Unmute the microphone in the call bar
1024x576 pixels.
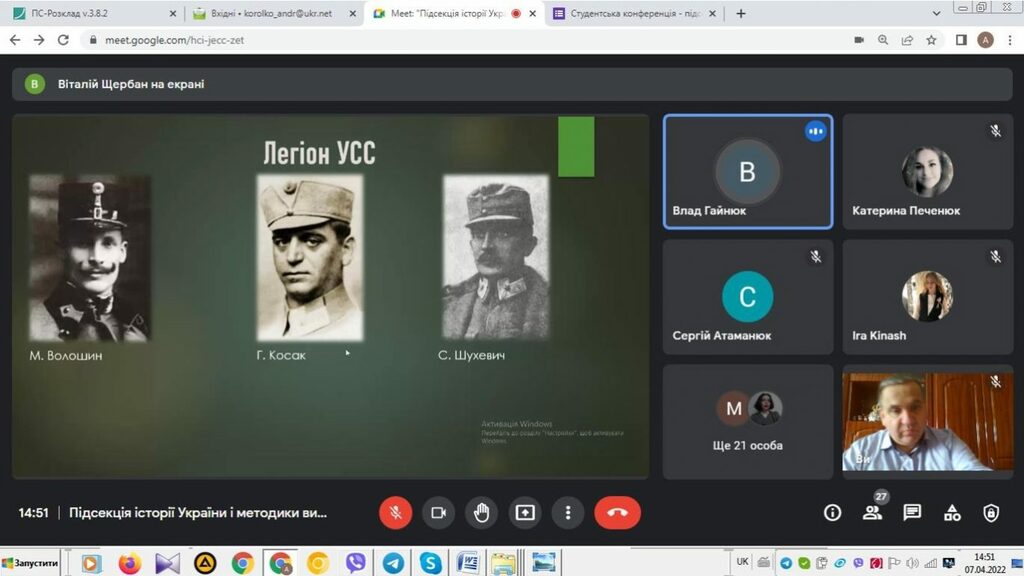point(395,513)
